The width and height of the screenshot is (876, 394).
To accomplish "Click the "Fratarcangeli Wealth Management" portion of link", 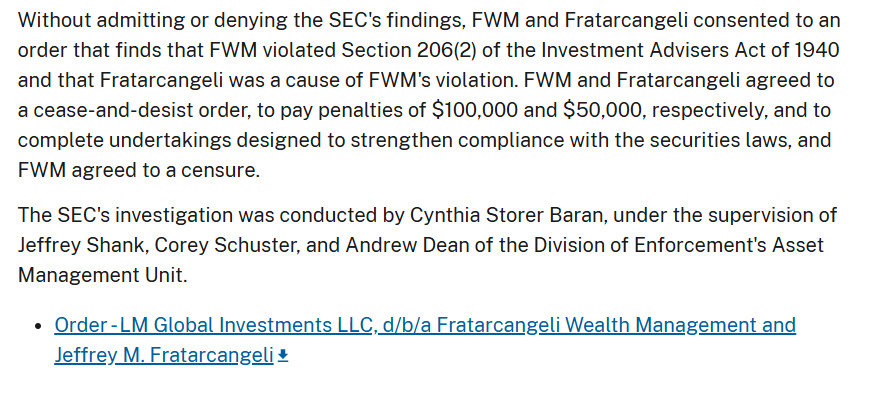I will pyautogui.click(x=587, y=325).
